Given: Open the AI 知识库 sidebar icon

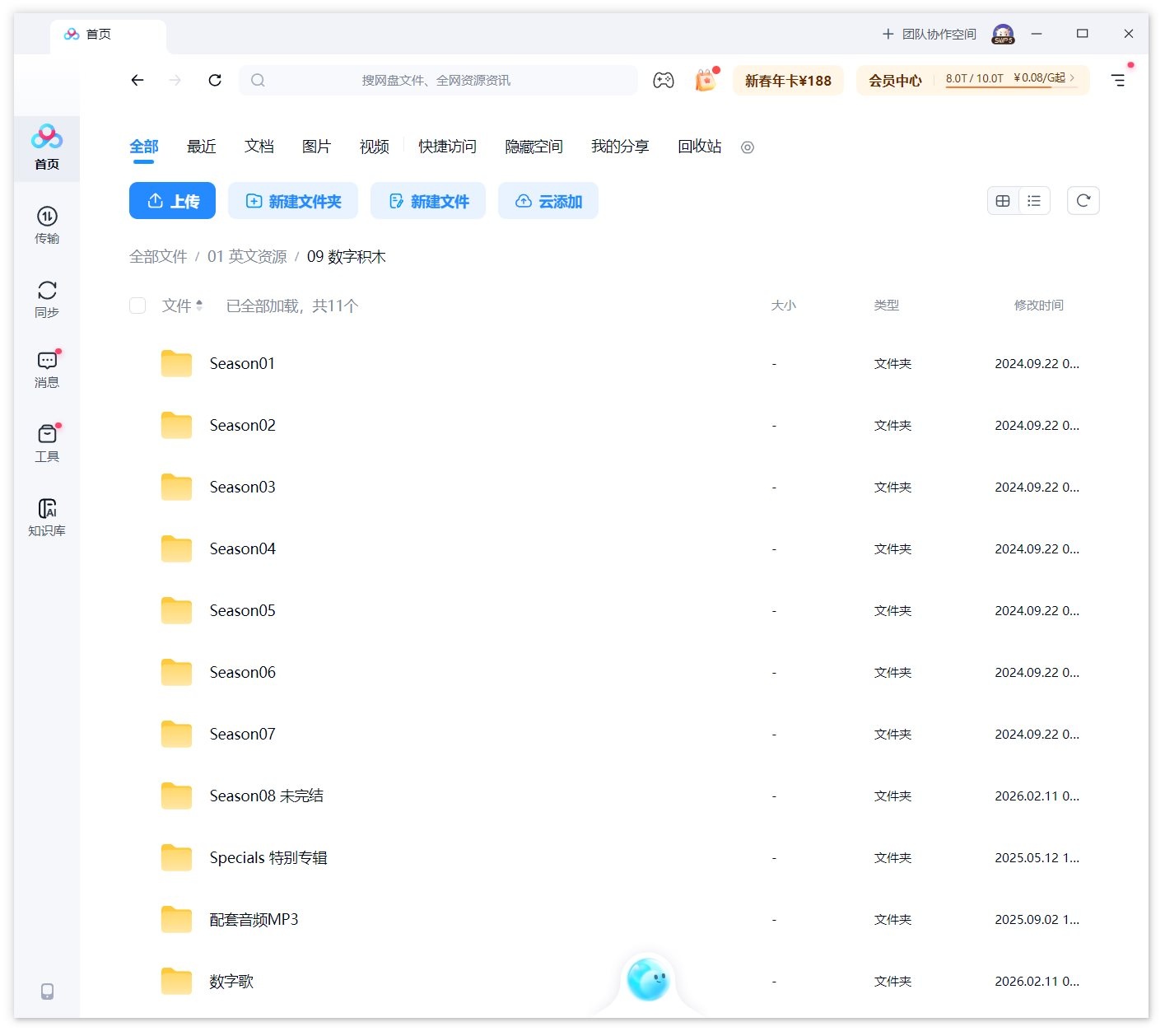Looking at the screenshot, I should tap(46, 515).
